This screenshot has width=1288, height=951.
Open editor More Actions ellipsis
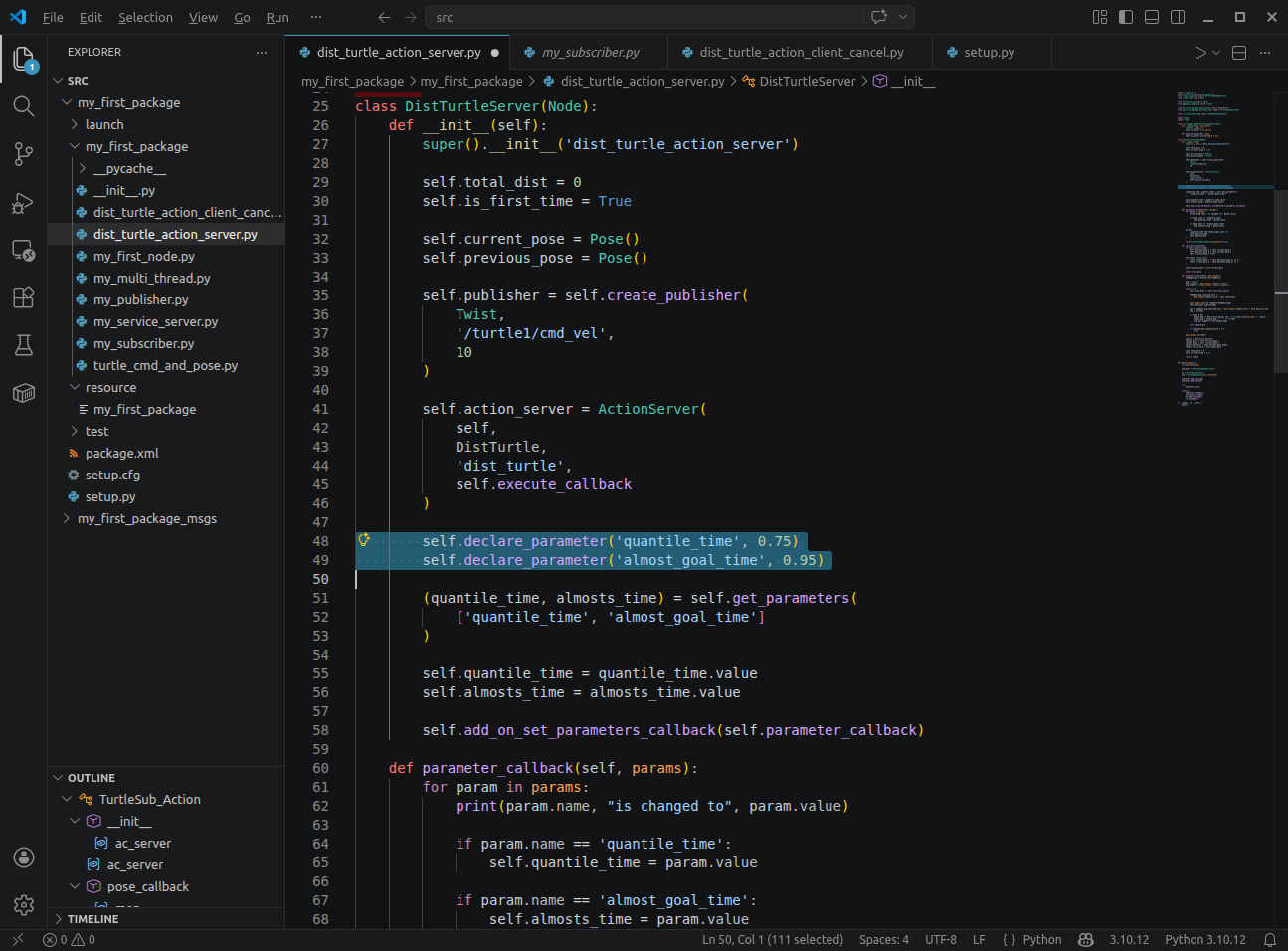[x=1265, y=53]
